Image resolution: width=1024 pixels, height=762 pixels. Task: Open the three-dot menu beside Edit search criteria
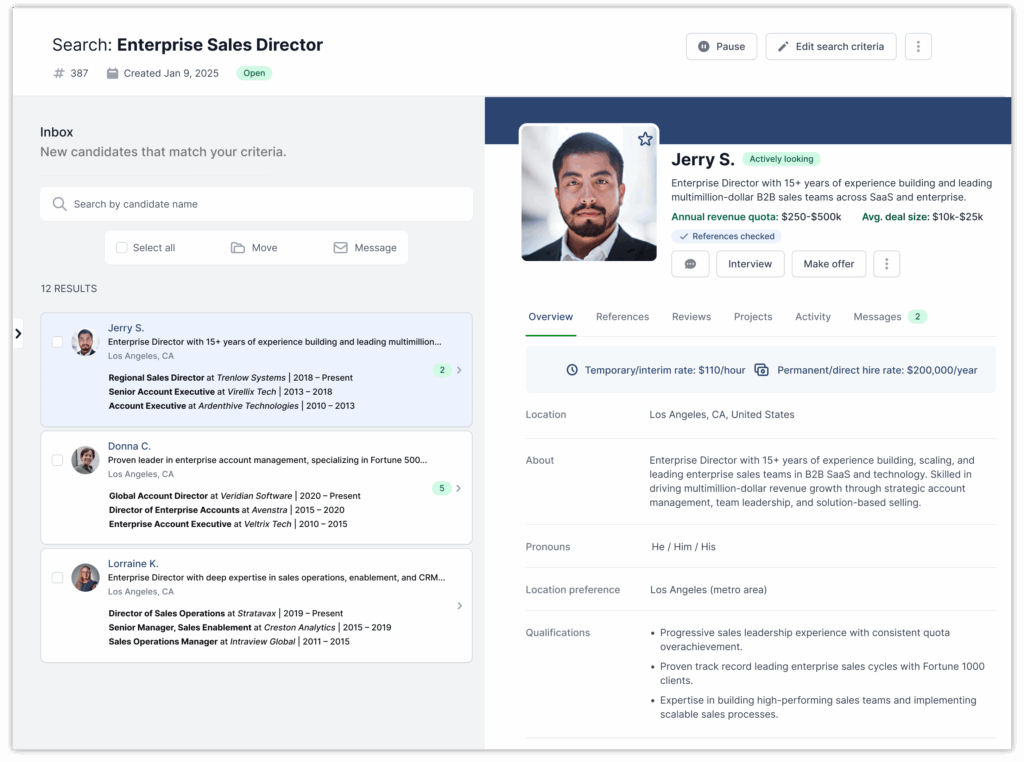click(x=918, y=46)
